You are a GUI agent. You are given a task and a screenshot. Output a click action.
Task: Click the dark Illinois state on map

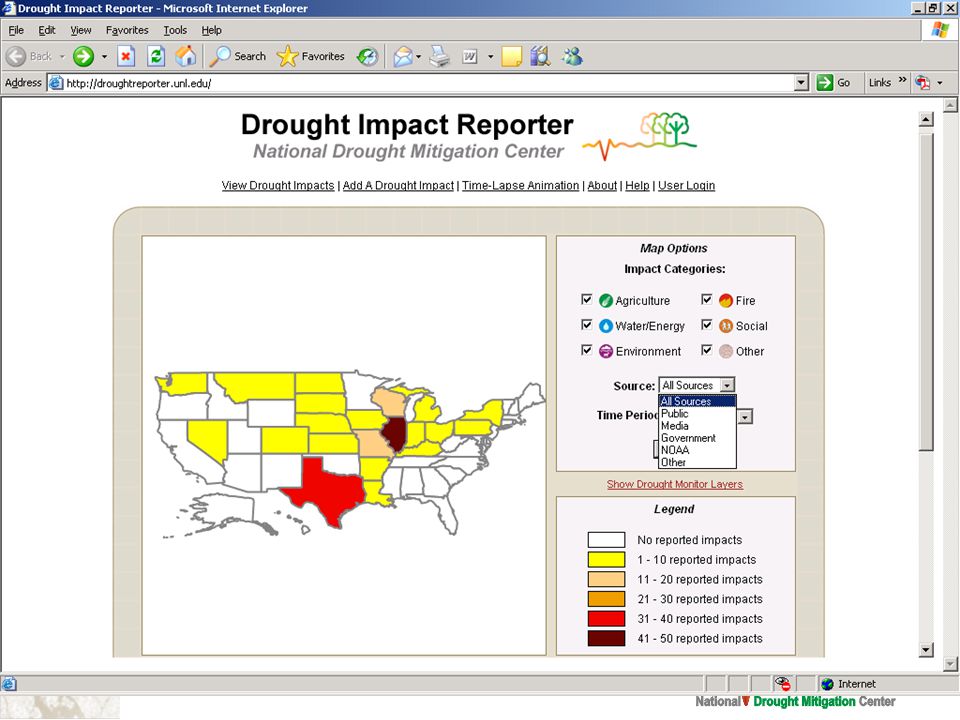(x=394, y=433)
